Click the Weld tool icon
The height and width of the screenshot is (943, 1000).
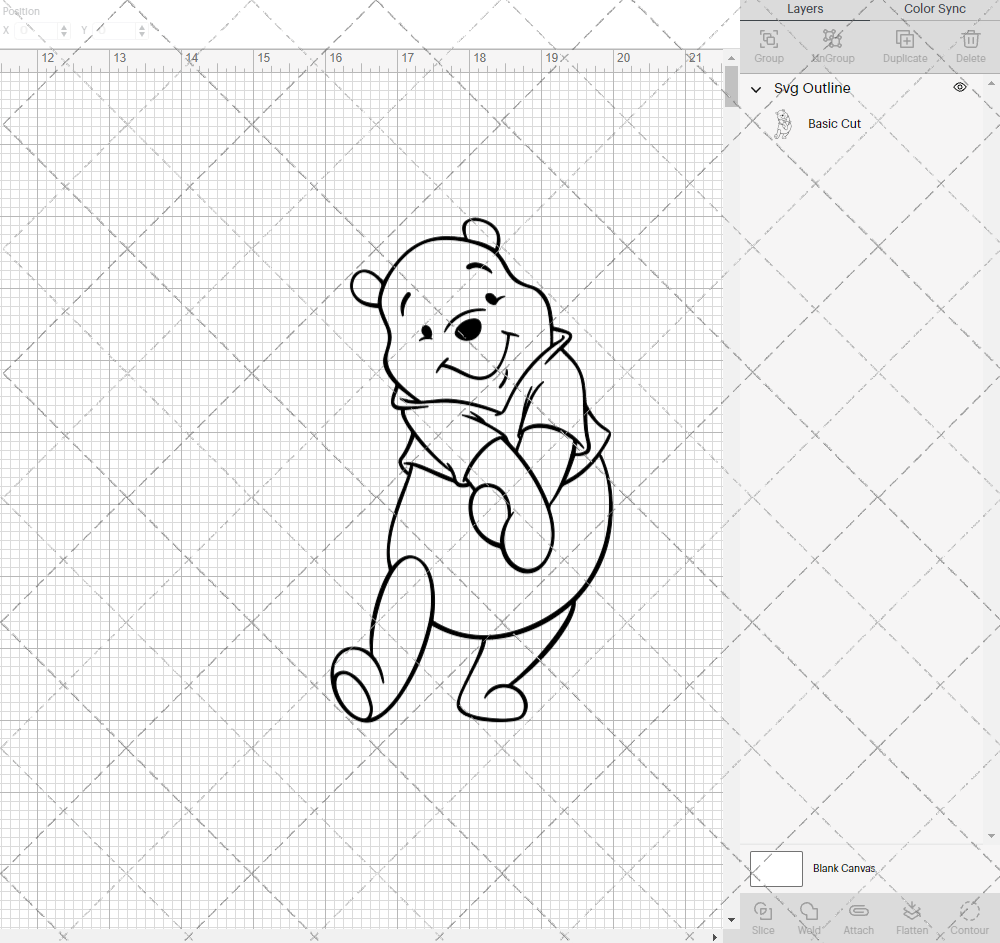pos(809,911)
